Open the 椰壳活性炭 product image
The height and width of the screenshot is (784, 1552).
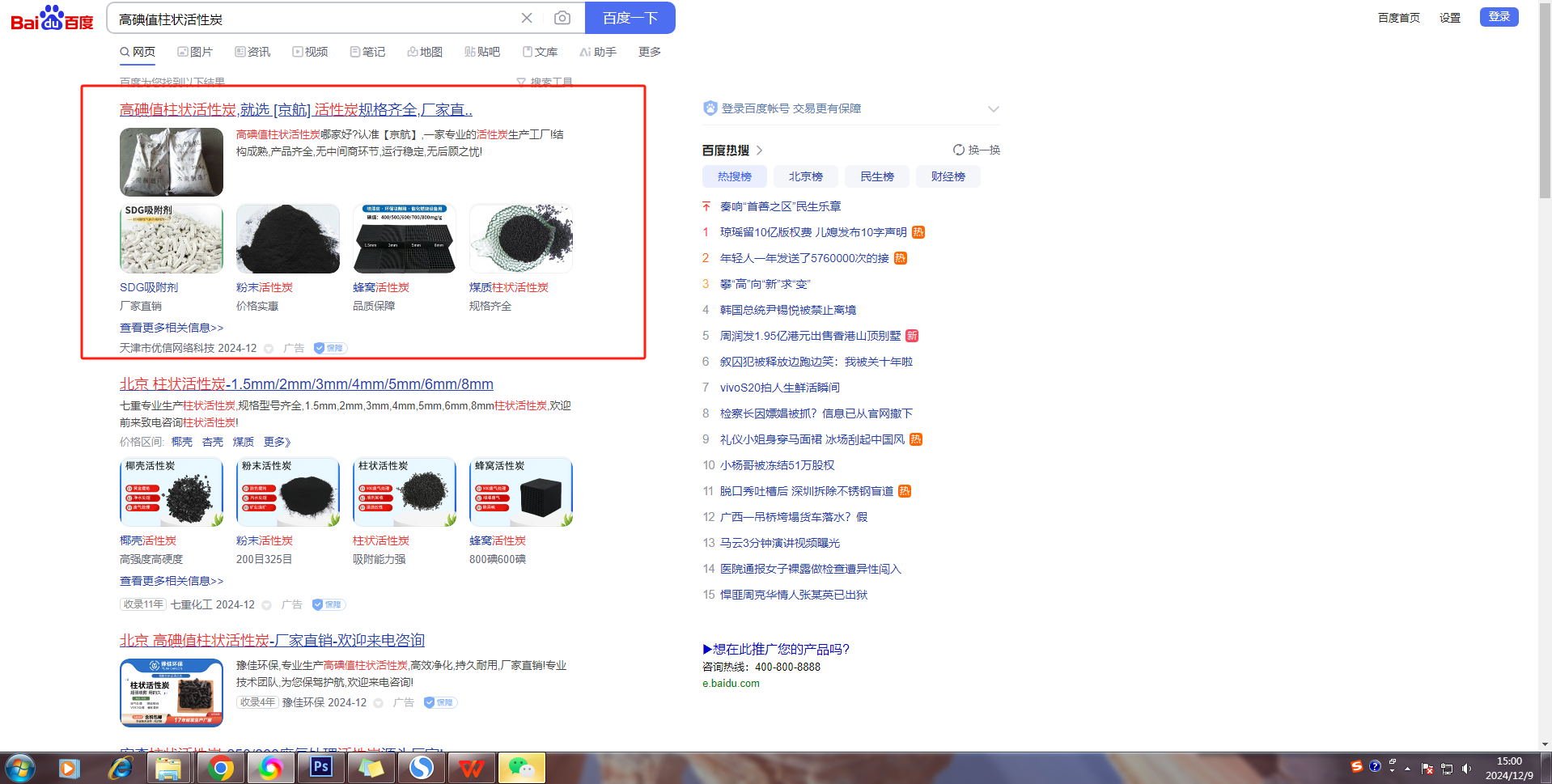click(x=172, y=492)
